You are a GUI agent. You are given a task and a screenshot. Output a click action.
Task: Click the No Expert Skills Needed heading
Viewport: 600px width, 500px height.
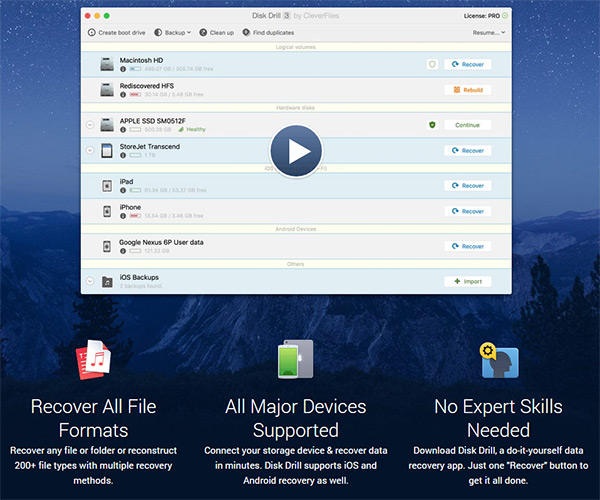click(x=498, y=418)
